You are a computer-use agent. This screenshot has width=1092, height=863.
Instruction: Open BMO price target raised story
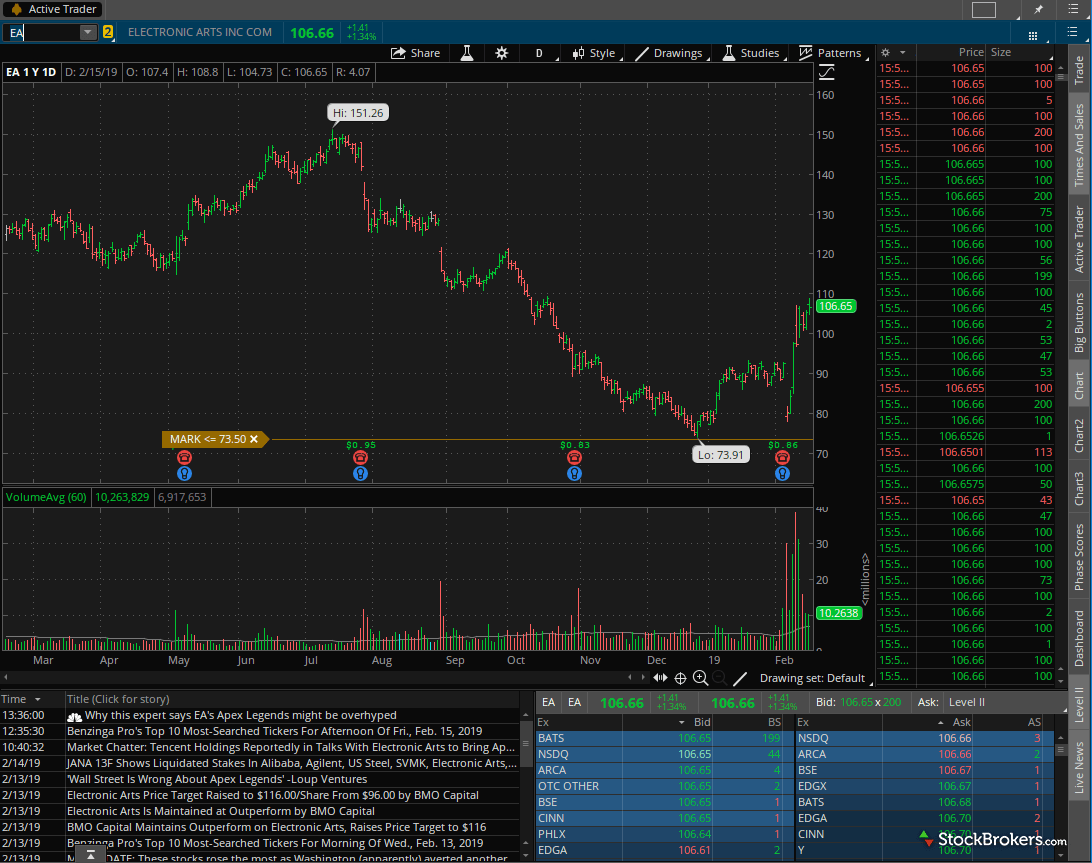point(273,795)
